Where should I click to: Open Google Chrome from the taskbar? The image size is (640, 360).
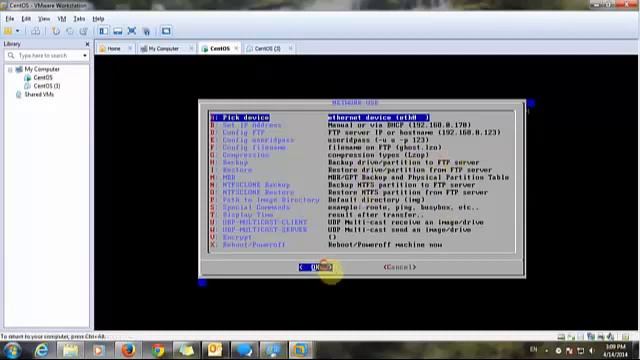(x=158, y=350)
